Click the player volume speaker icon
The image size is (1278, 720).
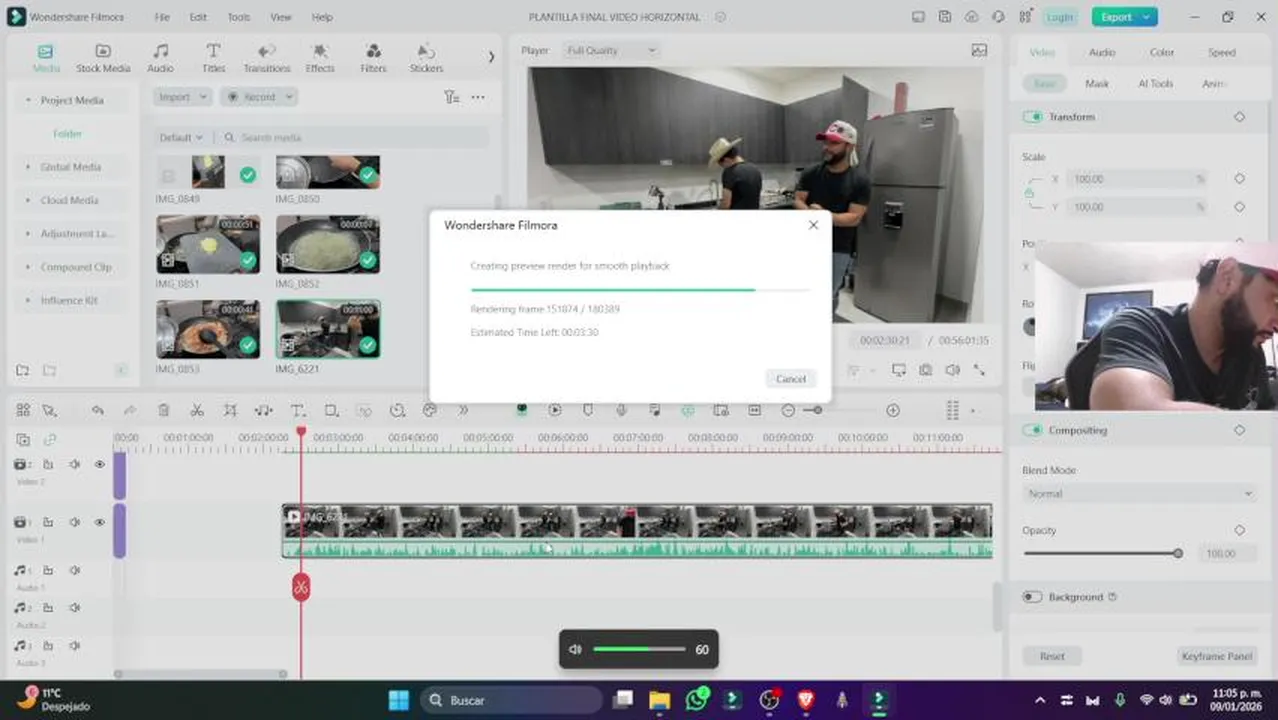click(952, 370)
